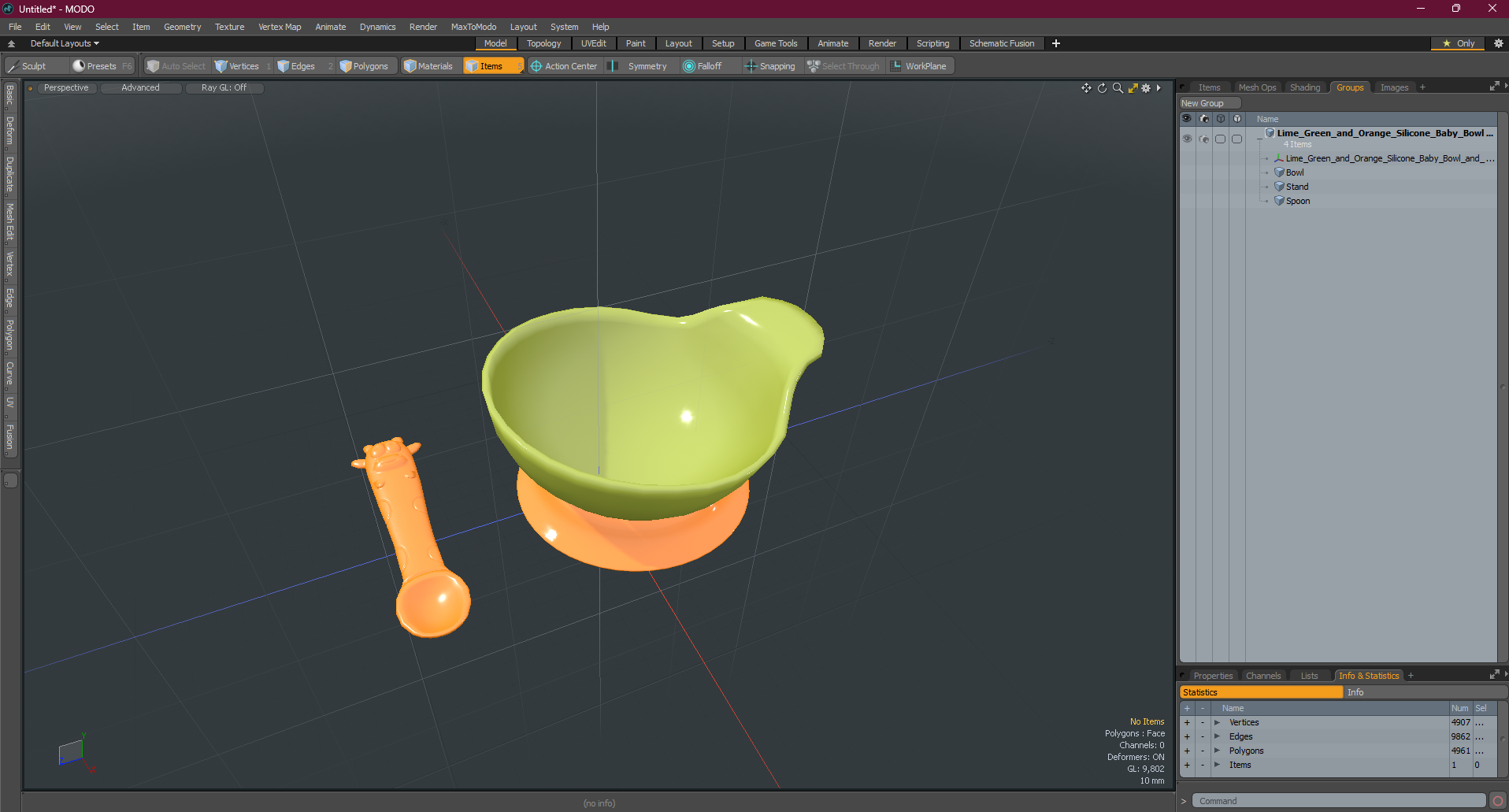
Task: Click plus in the Vertices statistics row
Action: (1187, 722)
